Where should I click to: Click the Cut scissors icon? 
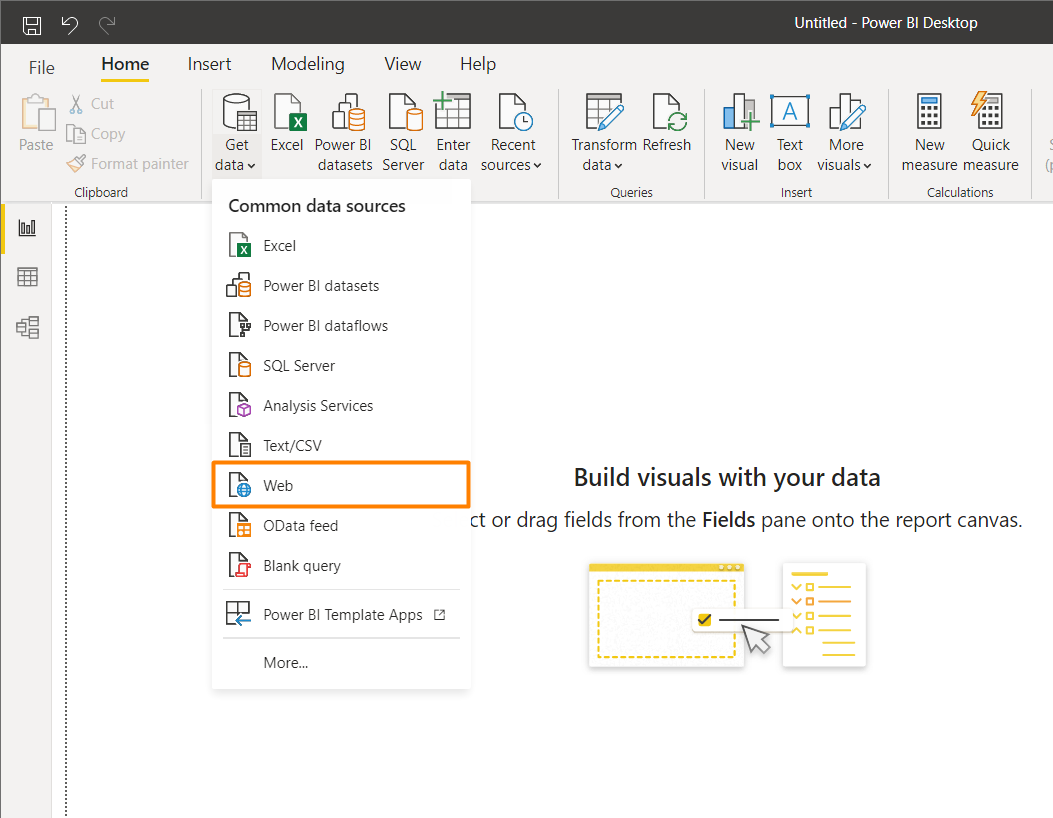pos(76,104)
